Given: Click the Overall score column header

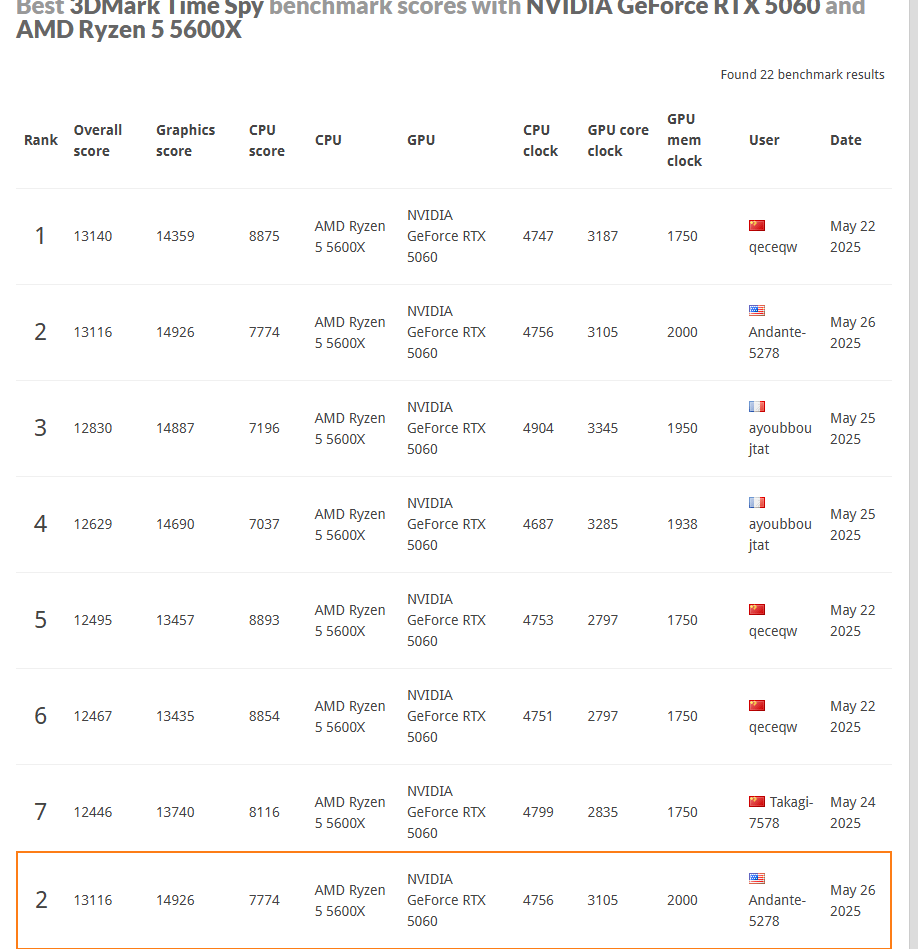Looking at the screenshot, I should (x=97, y=140).
